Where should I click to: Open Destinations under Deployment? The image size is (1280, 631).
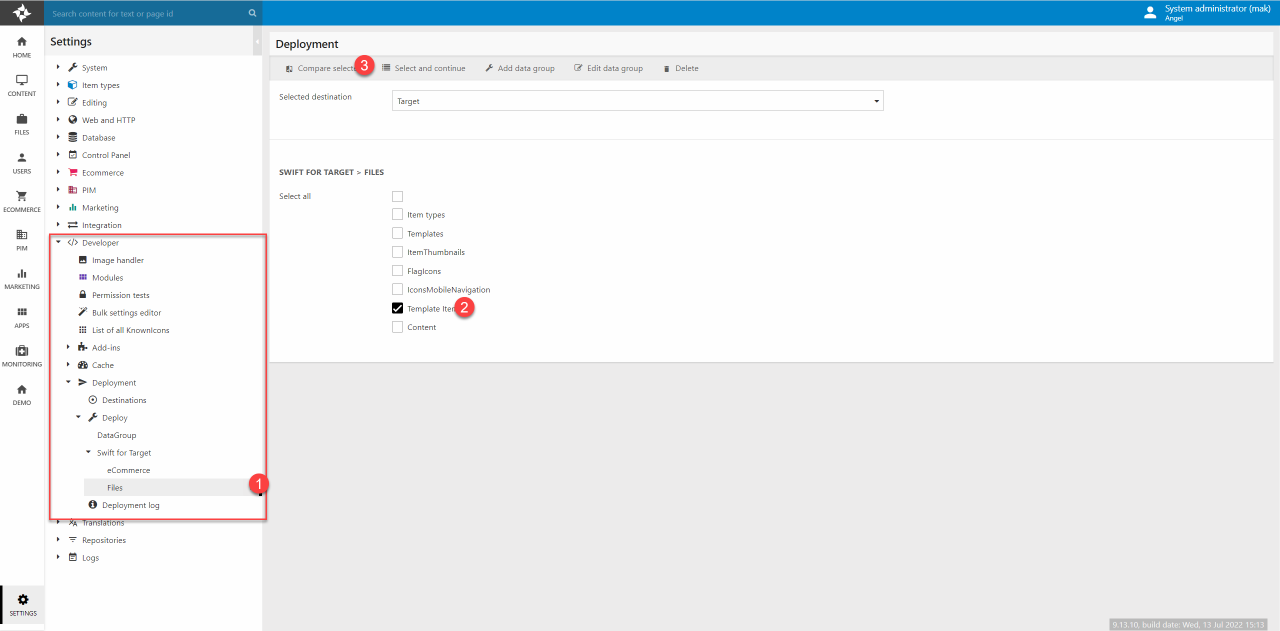pos(124,400)
